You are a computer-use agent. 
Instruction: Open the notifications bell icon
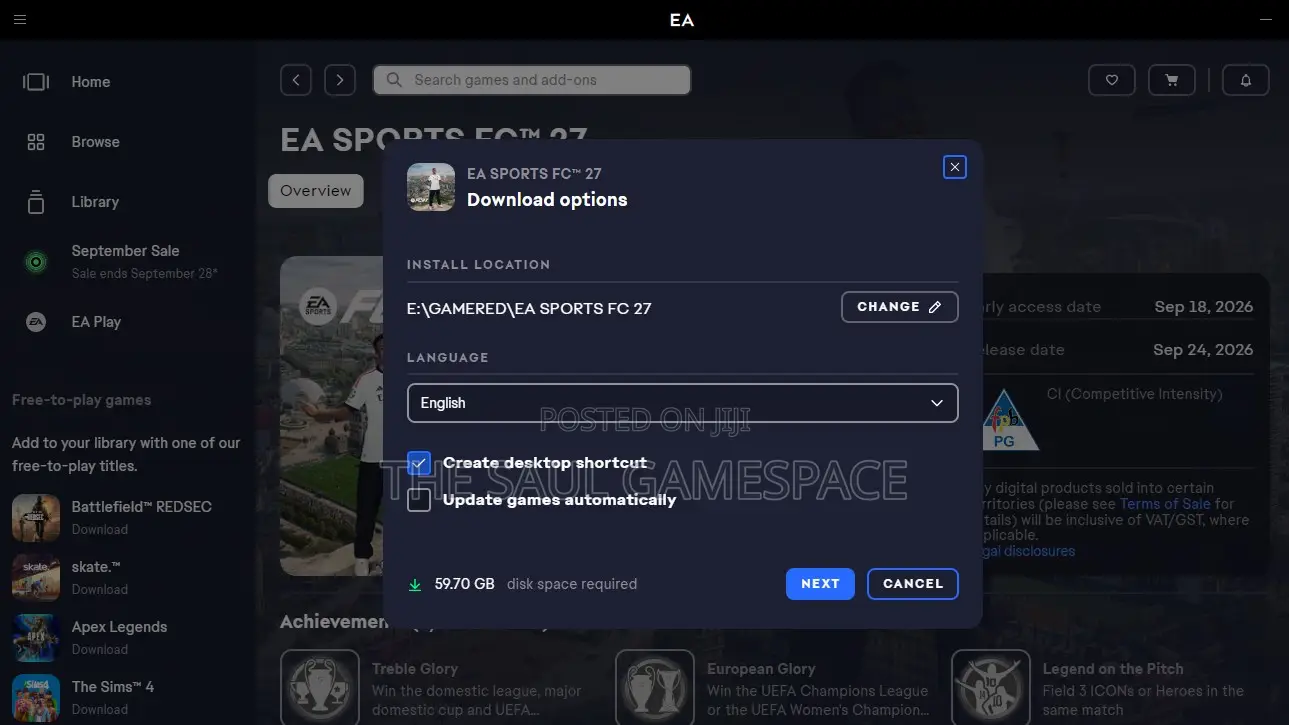click(1246, 80)
